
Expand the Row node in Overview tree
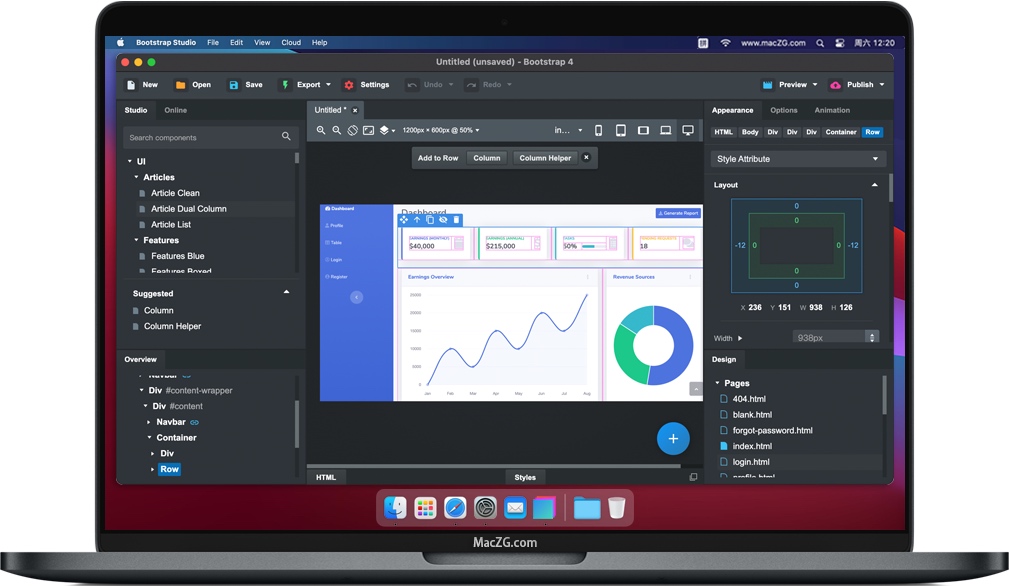153,469
